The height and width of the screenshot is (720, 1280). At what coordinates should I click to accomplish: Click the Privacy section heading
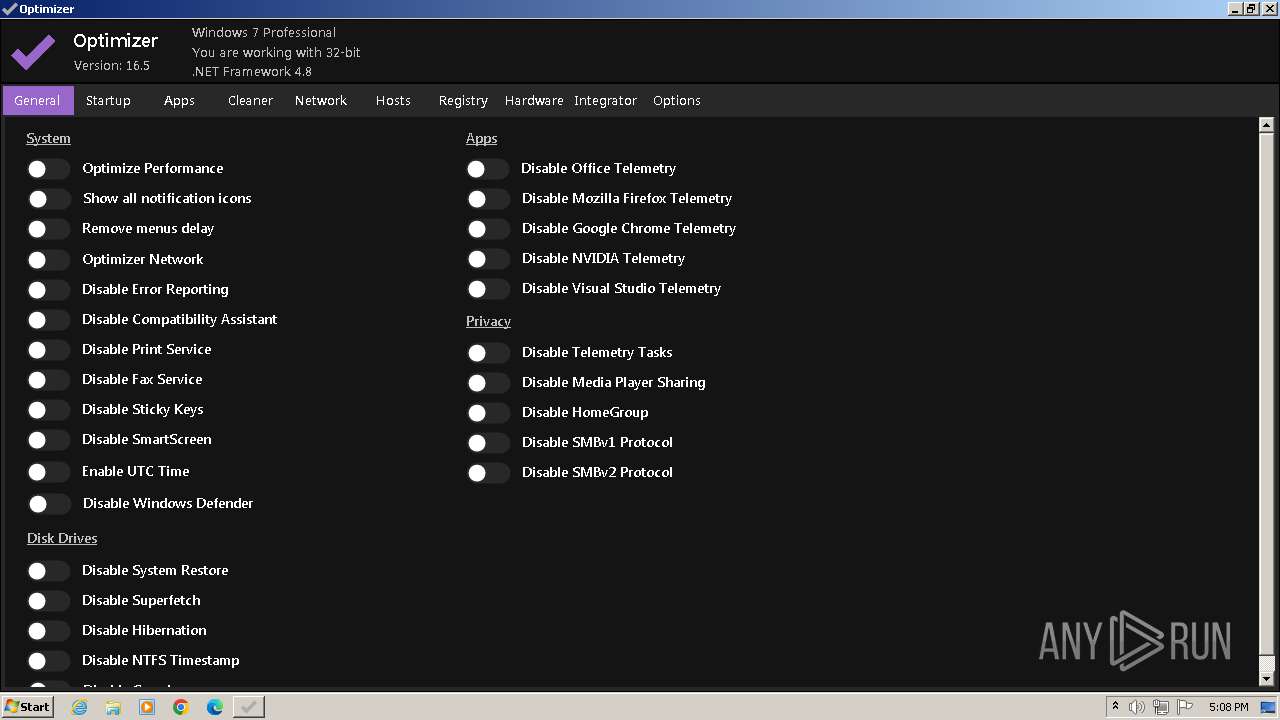point(488,321)
